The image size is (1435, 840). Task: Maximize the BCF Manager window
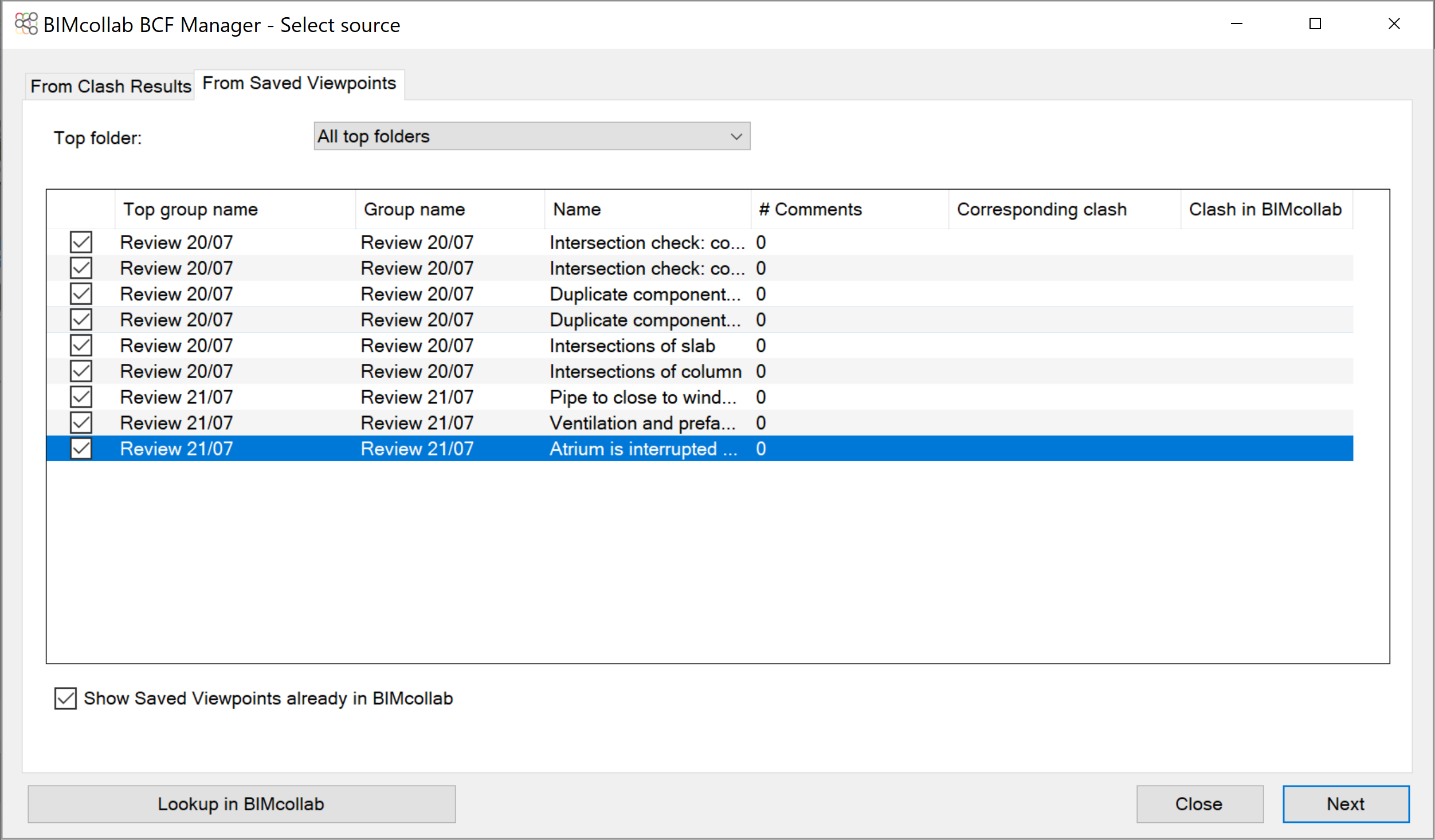[x=1315, y=24]
